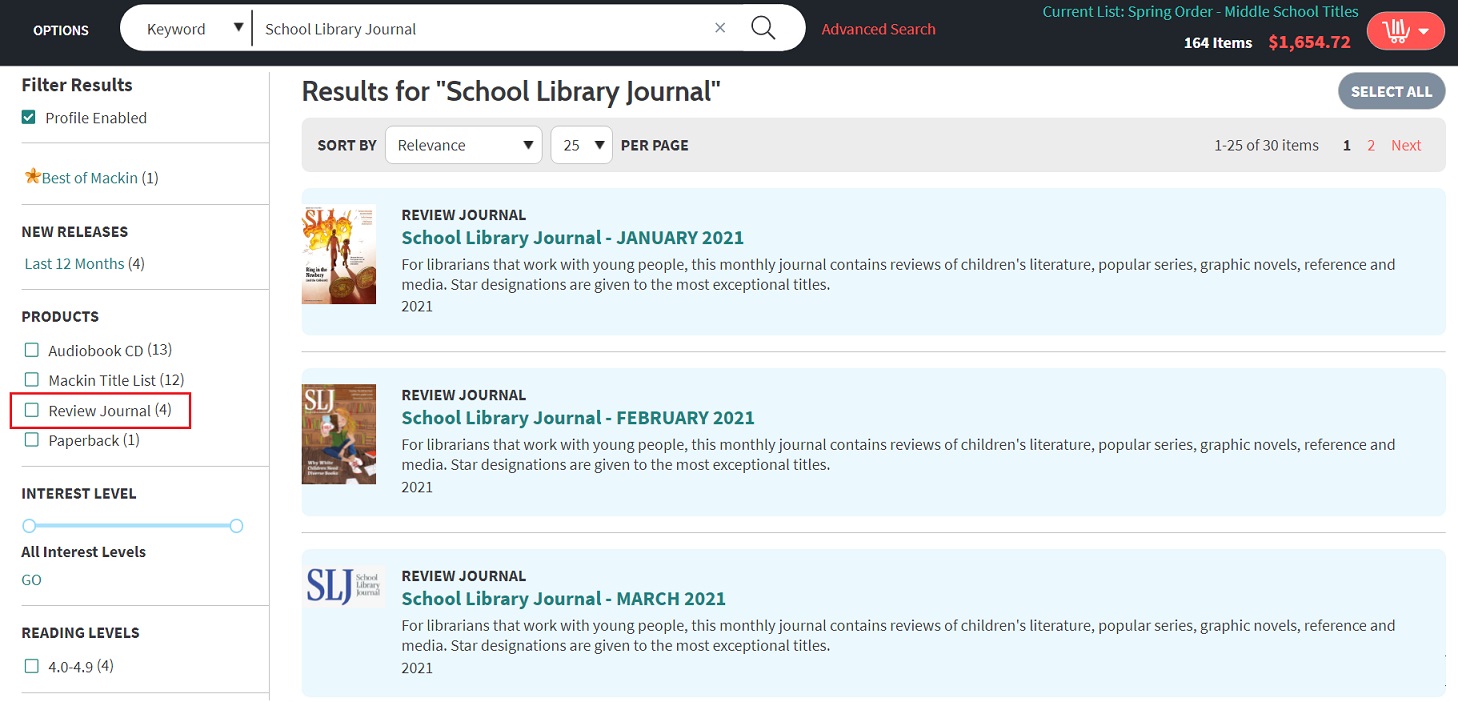The height and width of the screenshot is (702, 1458).
Task: Check the Audiobook CD product filter
Action: [x=32, y=350]
